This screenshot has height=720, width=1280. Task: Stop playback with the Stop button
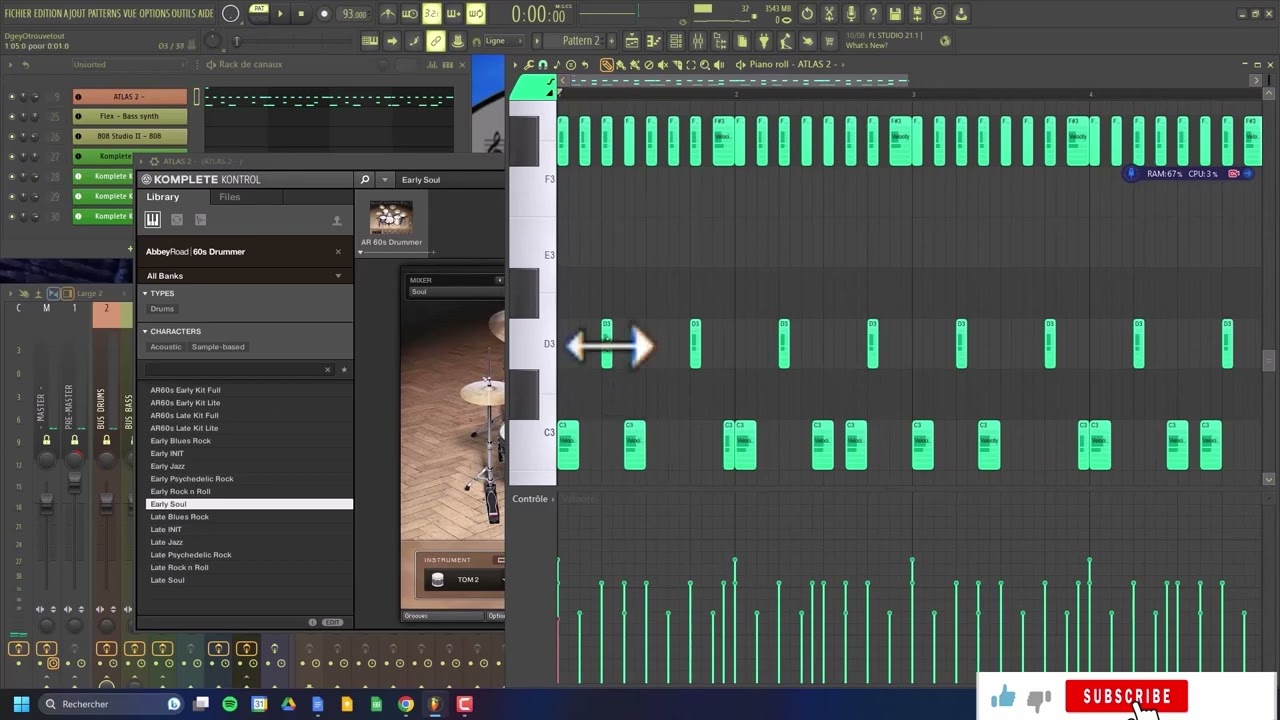301,13
